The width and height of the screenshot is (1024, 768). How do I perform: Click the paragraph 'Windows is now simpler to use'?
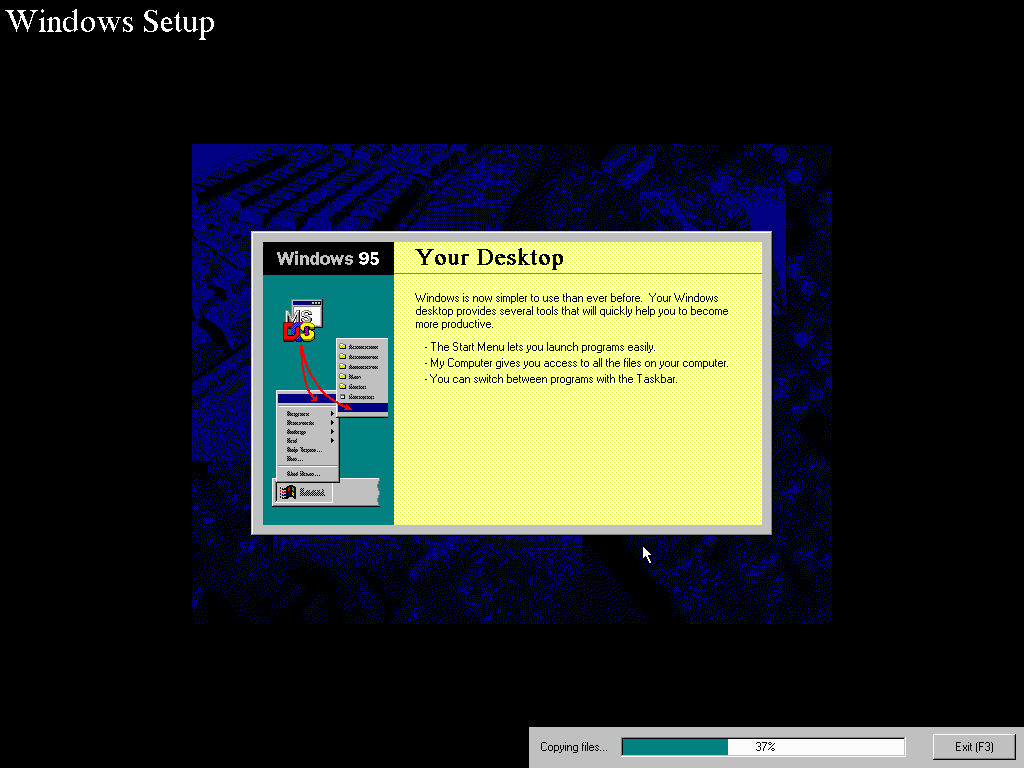(571, 311)
